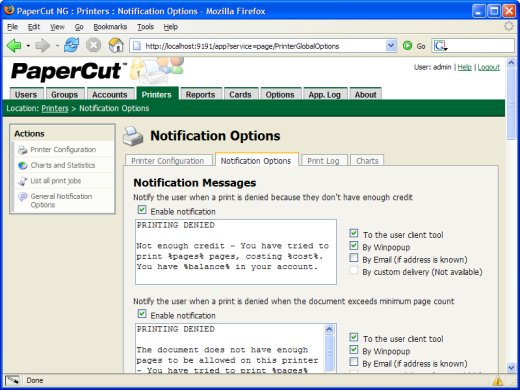Open the View menu

coord(57,27)
